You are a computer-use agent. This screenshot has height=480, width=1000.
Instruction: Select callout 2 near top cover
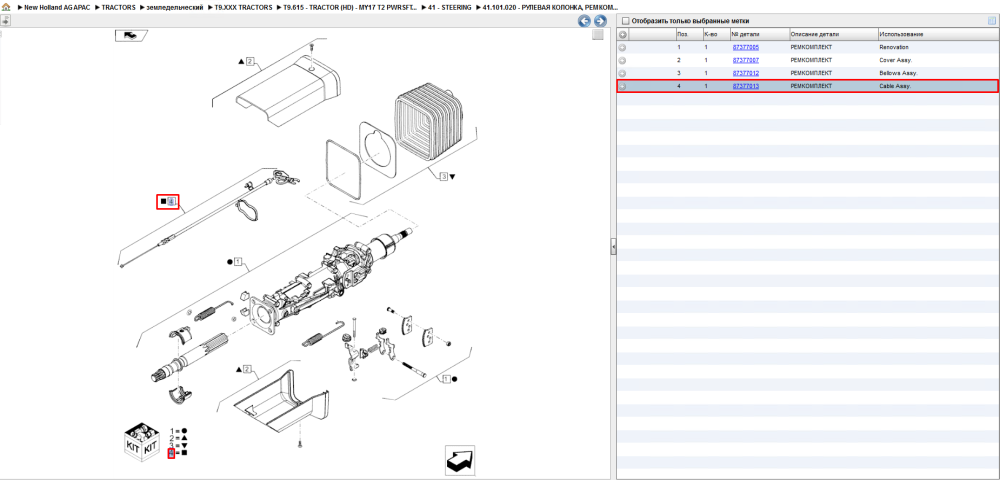250,61
